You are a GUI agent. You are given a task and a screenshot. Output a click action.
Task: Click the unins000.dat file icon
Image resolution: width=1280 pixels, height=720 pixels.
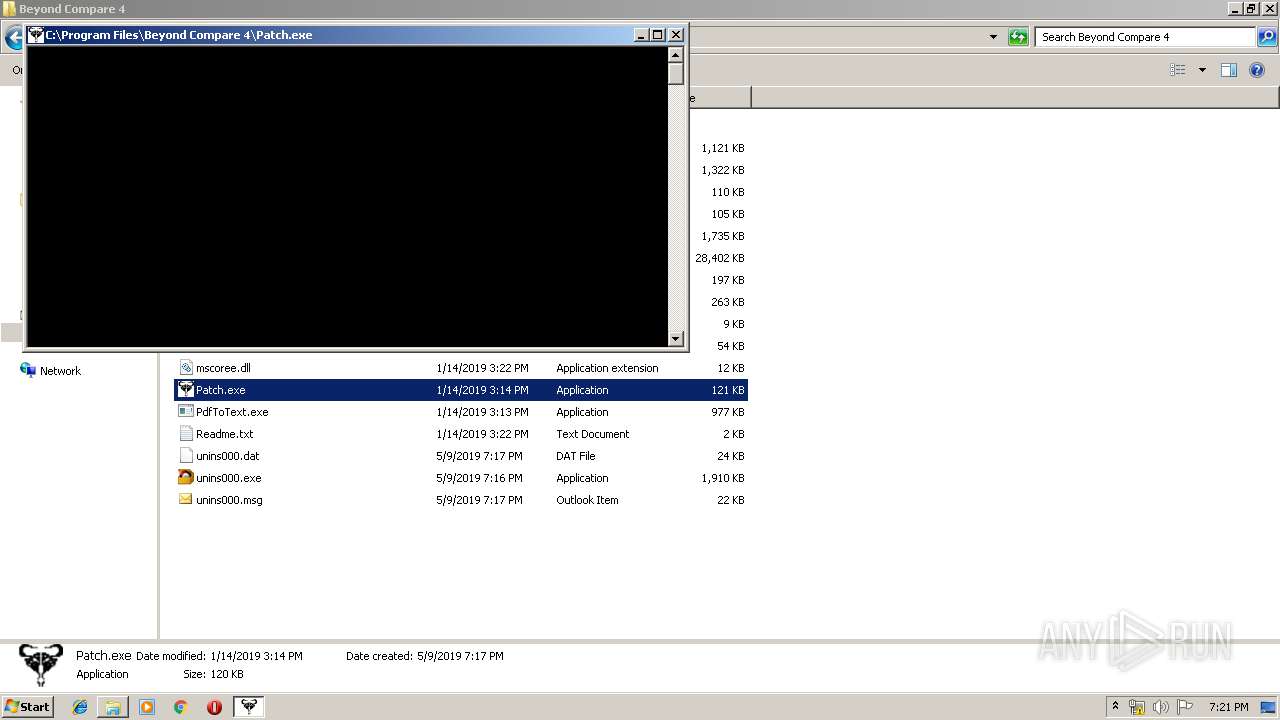pyautogui.click(x=185, y=456)
